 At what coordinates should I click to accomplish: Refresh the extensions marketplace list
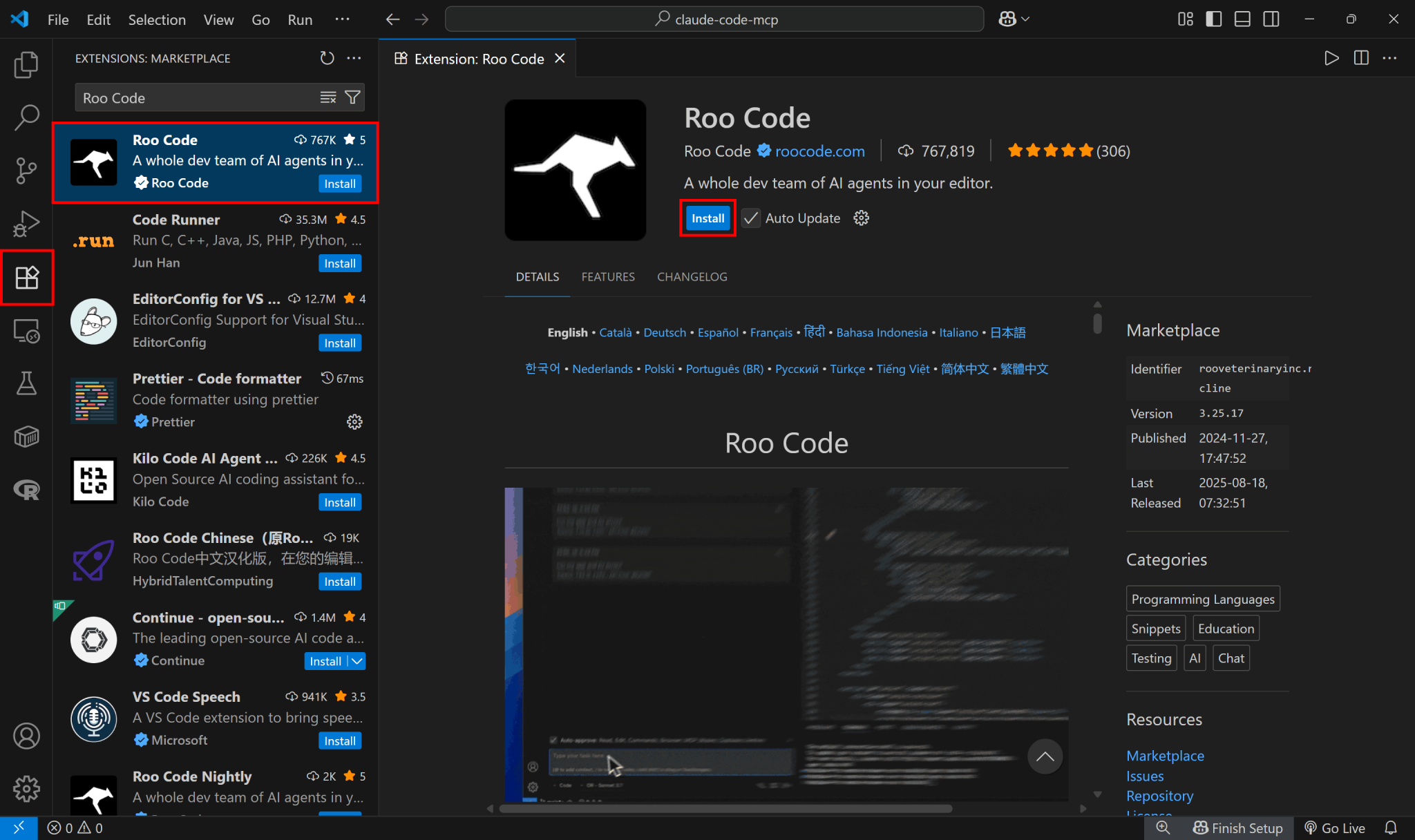pos(327,58)
